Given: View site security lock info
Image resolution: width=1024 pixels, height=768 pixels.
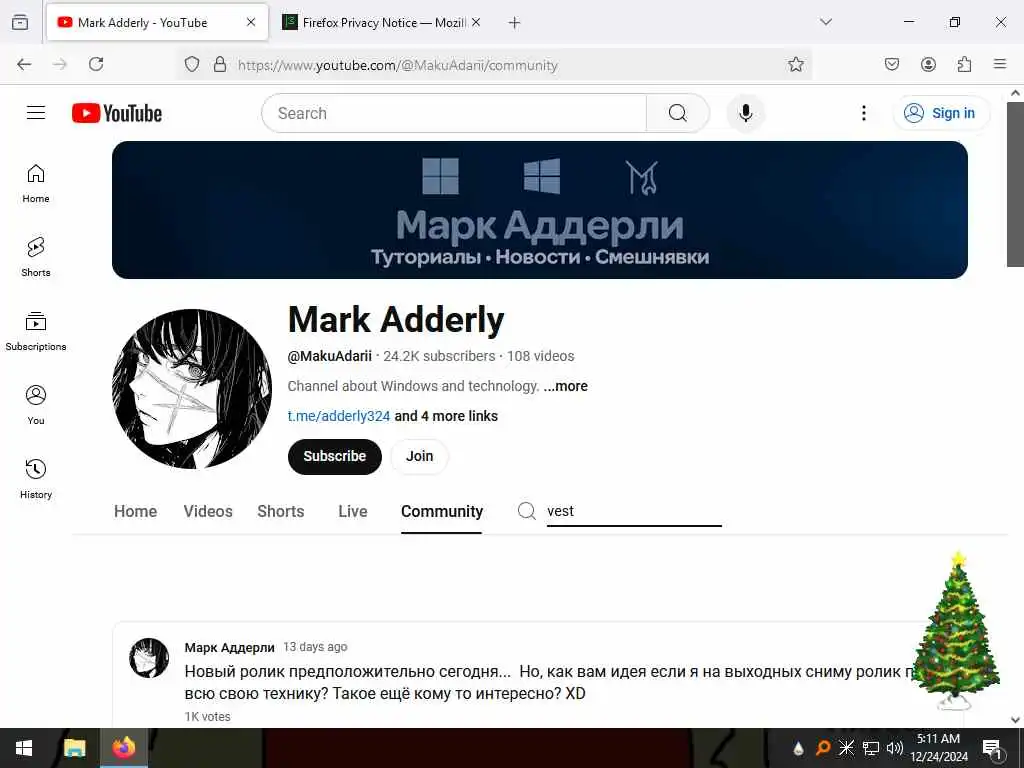Looking at the screenshot, I should point(220,64).
